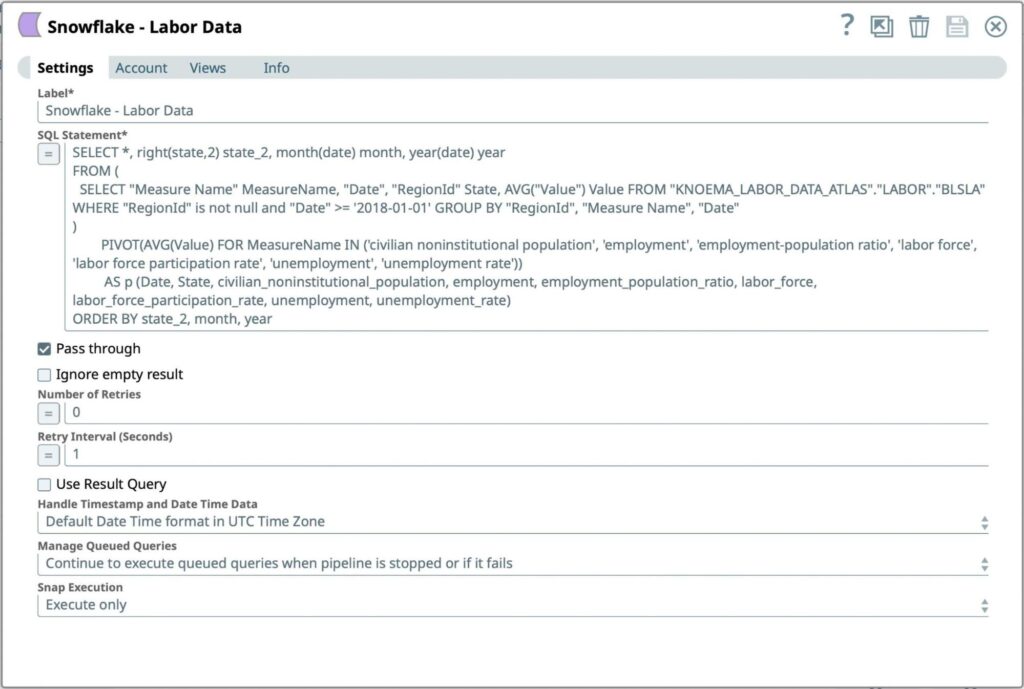Screen dimensions: 1024x689
Task: Switch to the Settings tab
Action: 65,68
